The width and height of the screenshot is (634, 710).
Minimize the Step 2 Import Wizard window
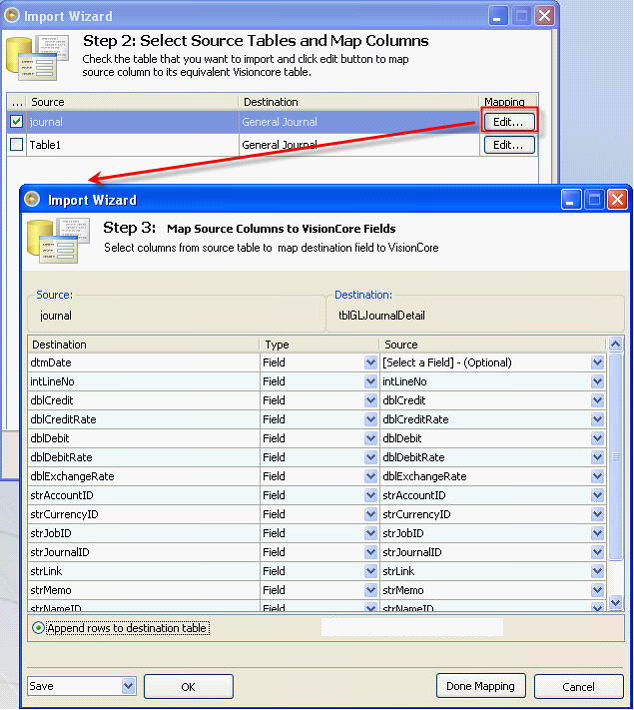[498, 16]
